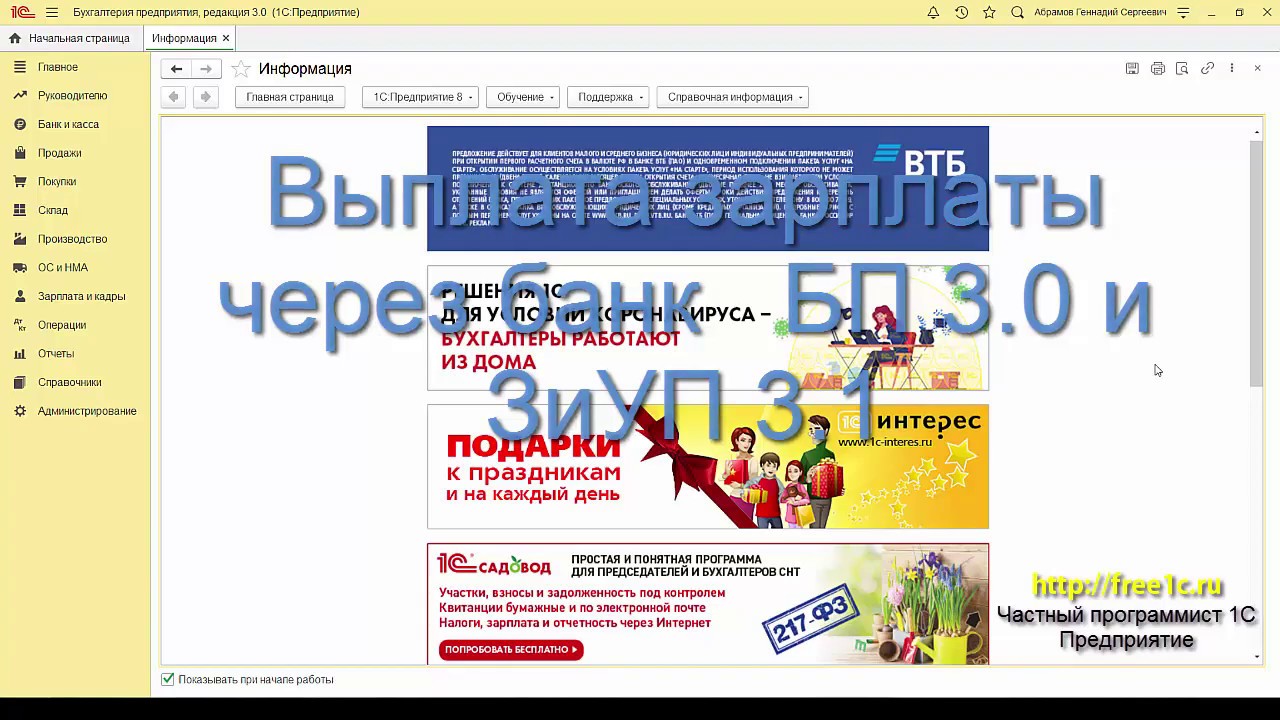Click the Главная страница button

click(x=290, y=97)
